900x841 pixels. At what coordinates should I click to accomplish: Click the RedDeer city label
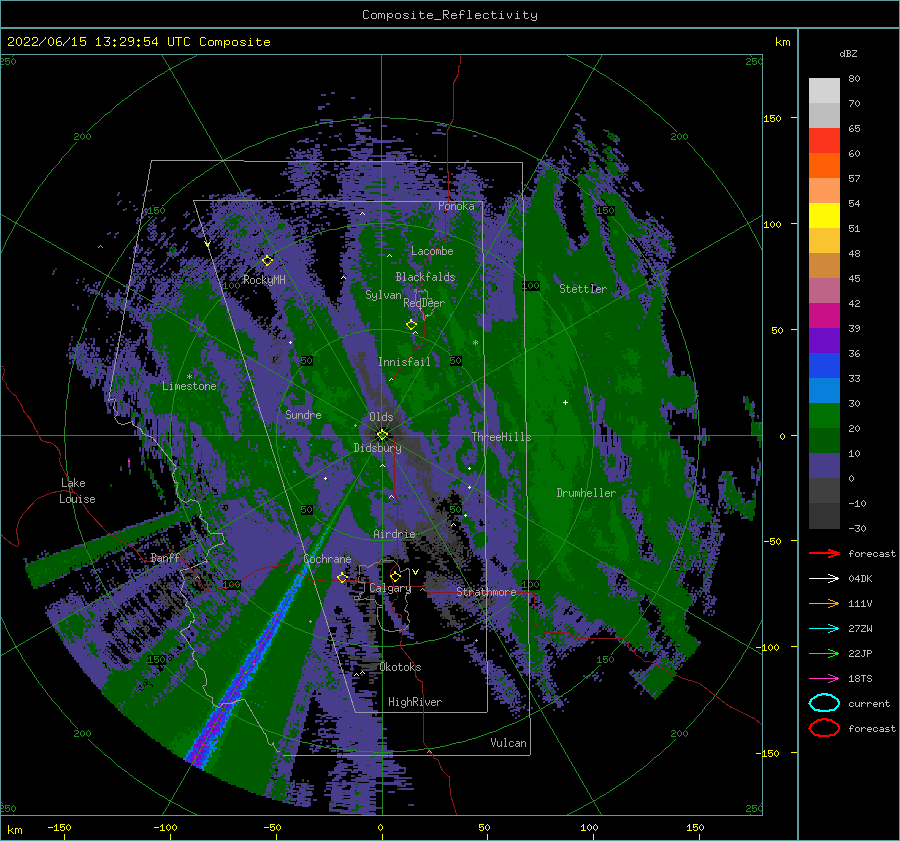point(424,303)
